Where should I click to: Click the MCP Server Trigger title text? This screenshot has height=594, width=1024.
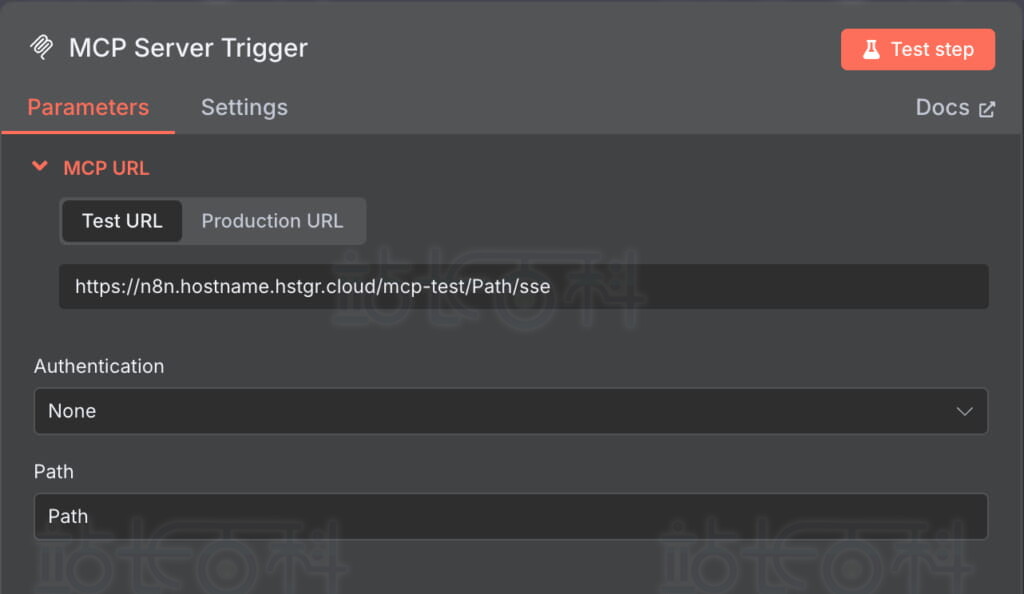(188, 48)
